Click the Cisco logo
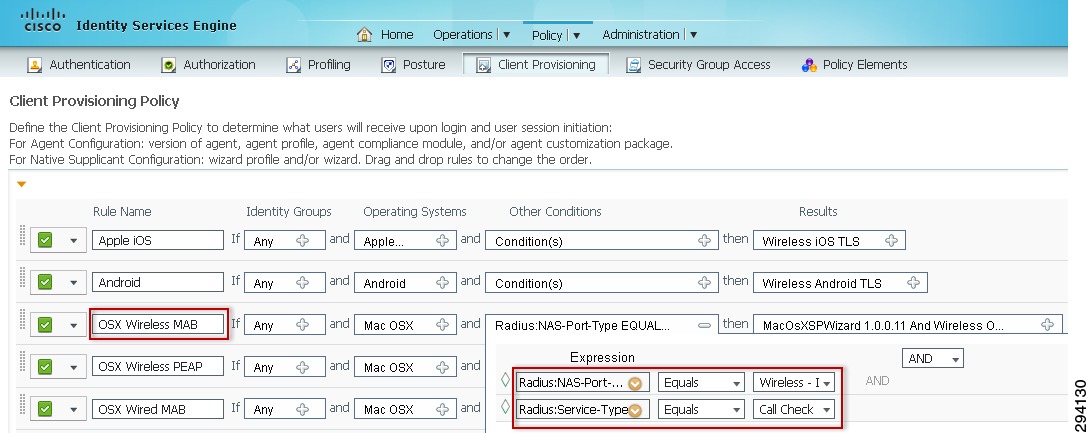 (42, 19)
